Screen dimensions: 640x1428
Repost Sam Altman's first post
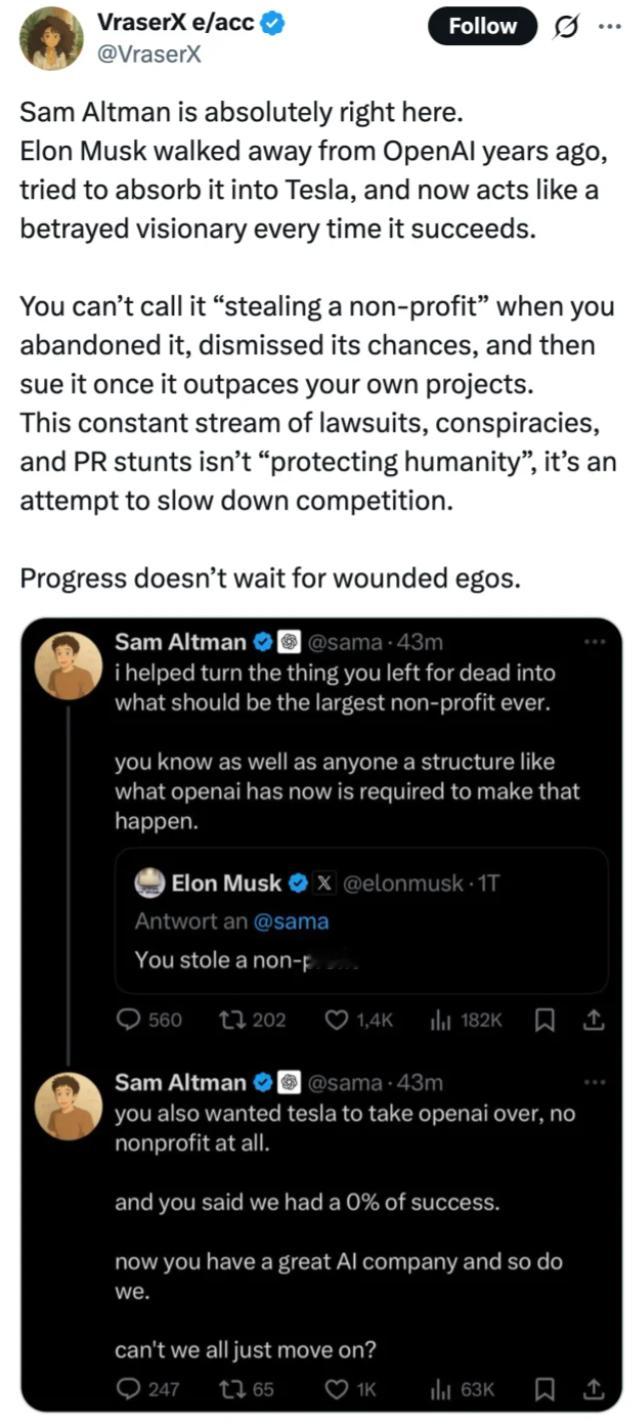tap(233, 1021)
